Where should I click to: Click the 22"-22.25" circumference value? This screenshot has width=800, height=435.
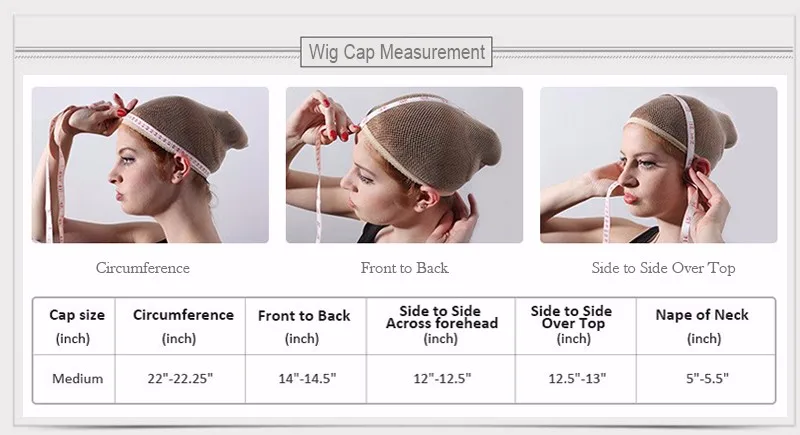pos(180,378)
